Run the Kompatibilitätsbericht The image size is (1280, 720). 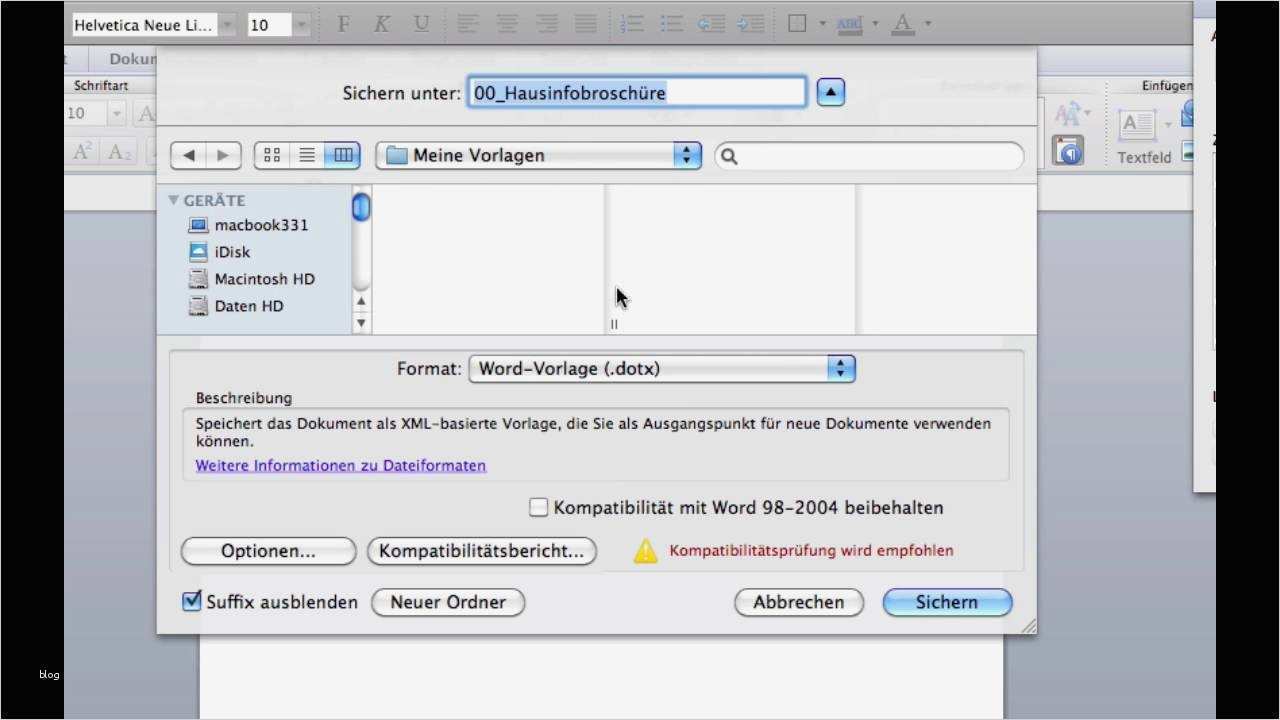pos(481,551)
